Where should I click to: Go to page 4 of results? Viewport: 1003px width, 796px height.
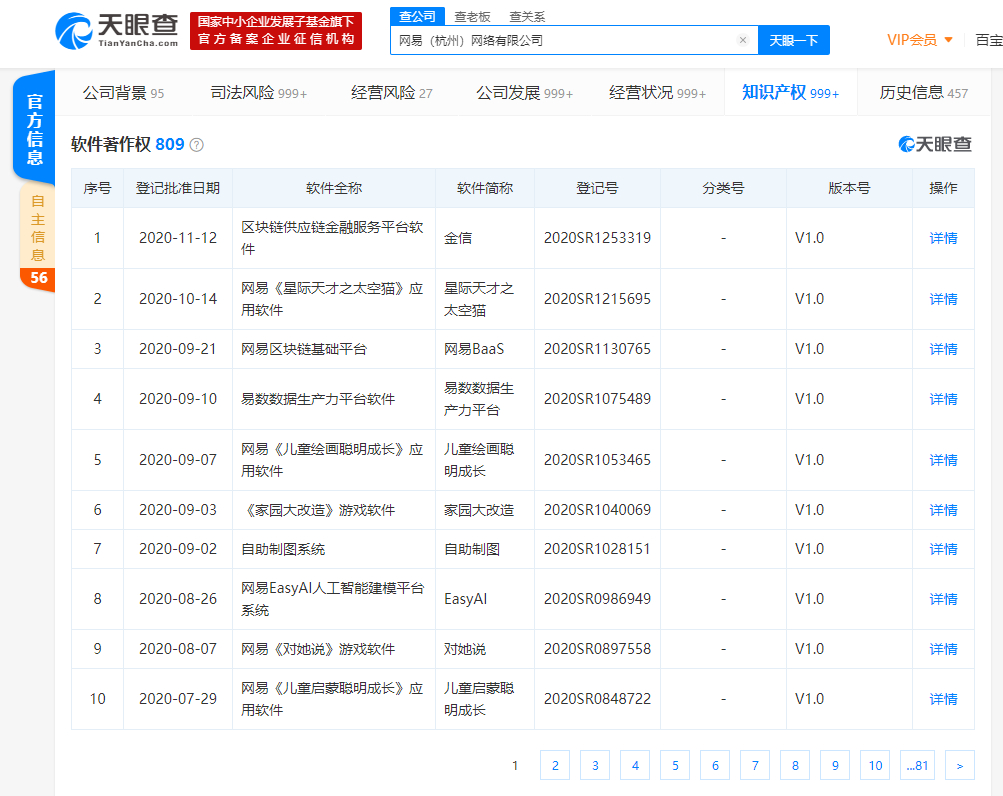635,765
